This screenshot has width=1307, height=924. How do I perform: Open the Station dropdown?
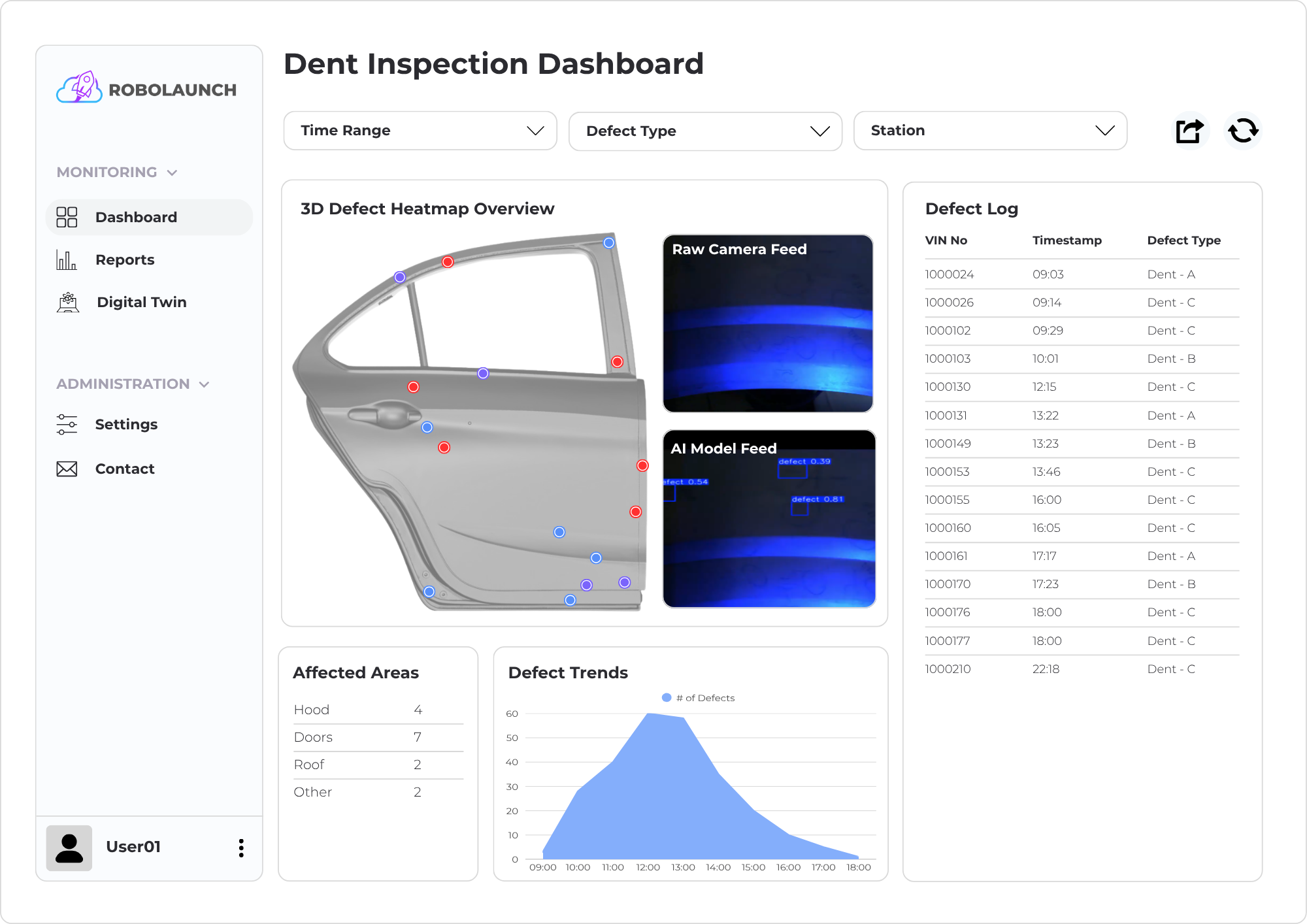(989, 131)
